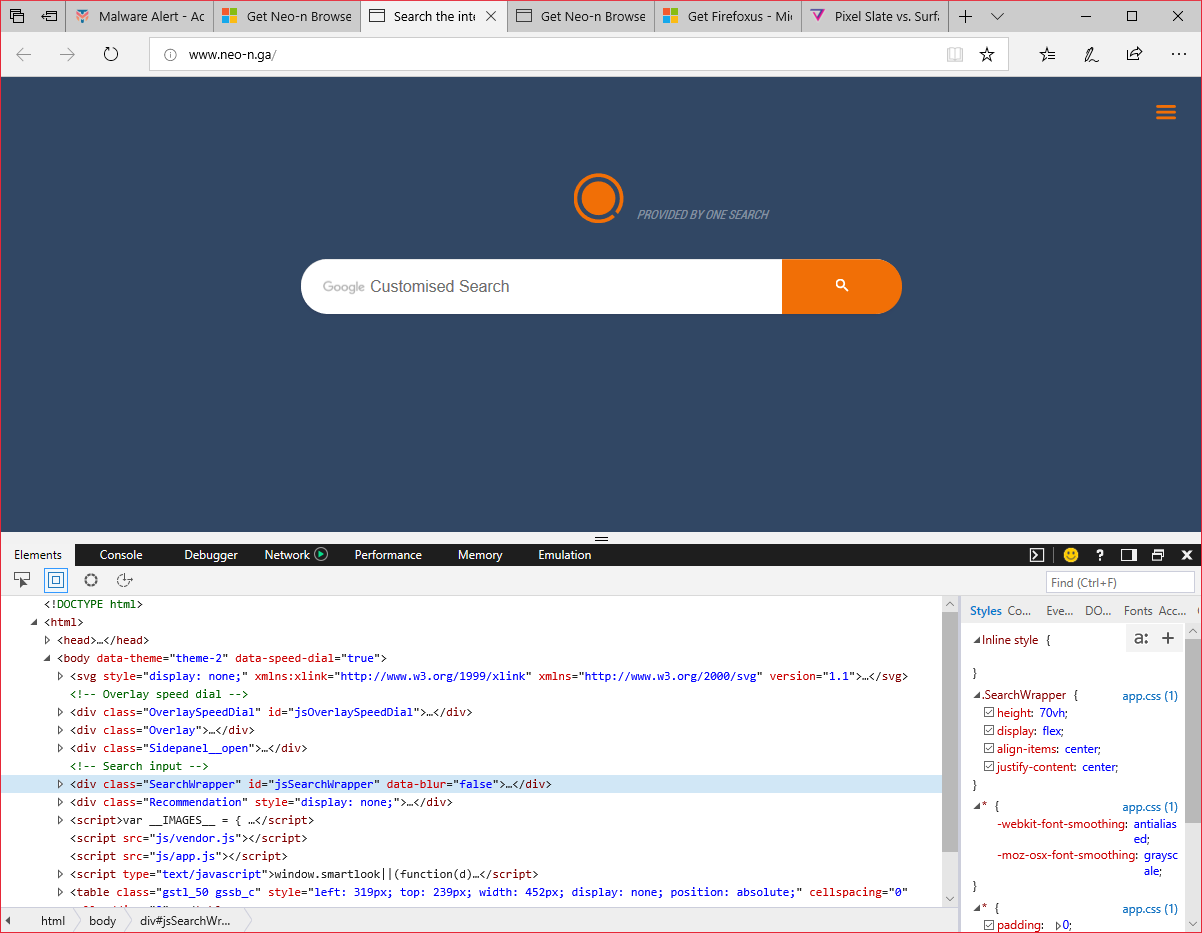Switch to the Malware Alert browser tab

tap(140, 17)
